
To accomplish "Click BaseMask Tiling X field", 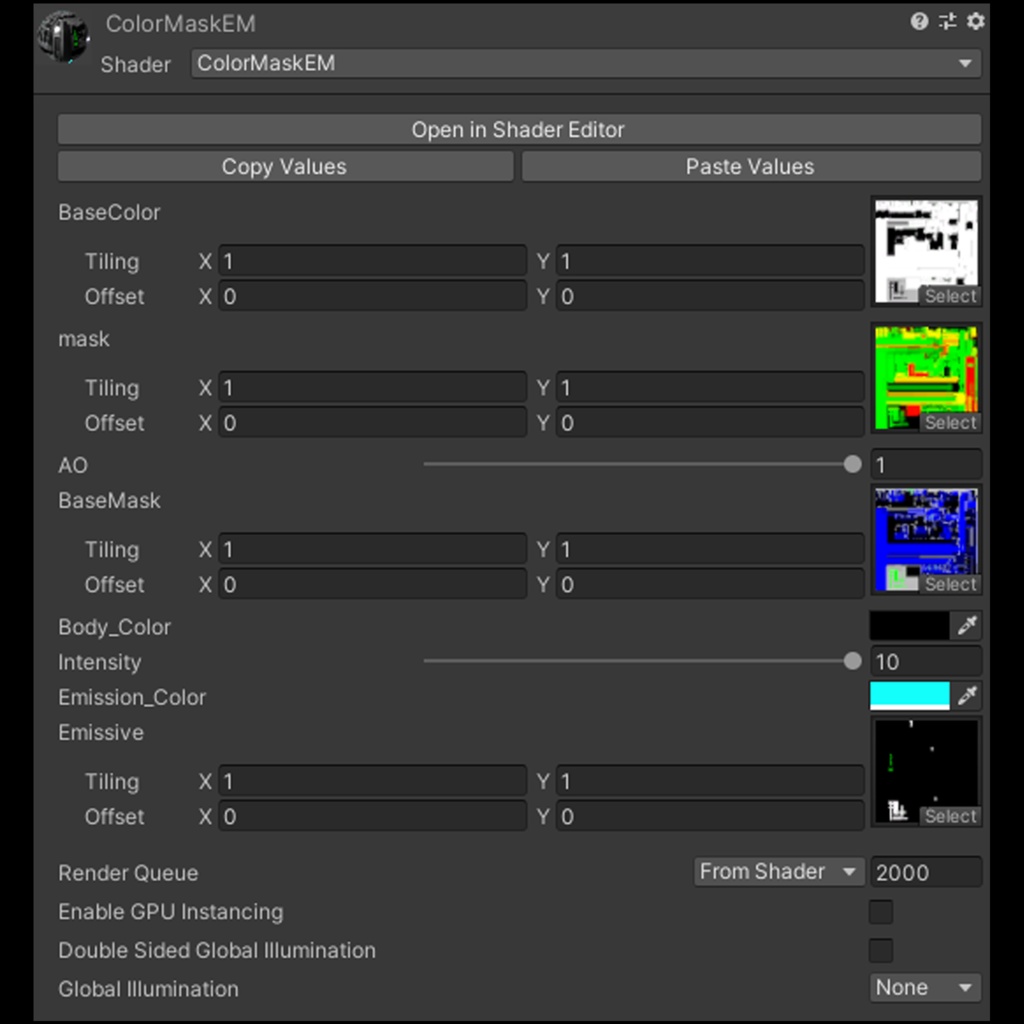I will [372, 549].
